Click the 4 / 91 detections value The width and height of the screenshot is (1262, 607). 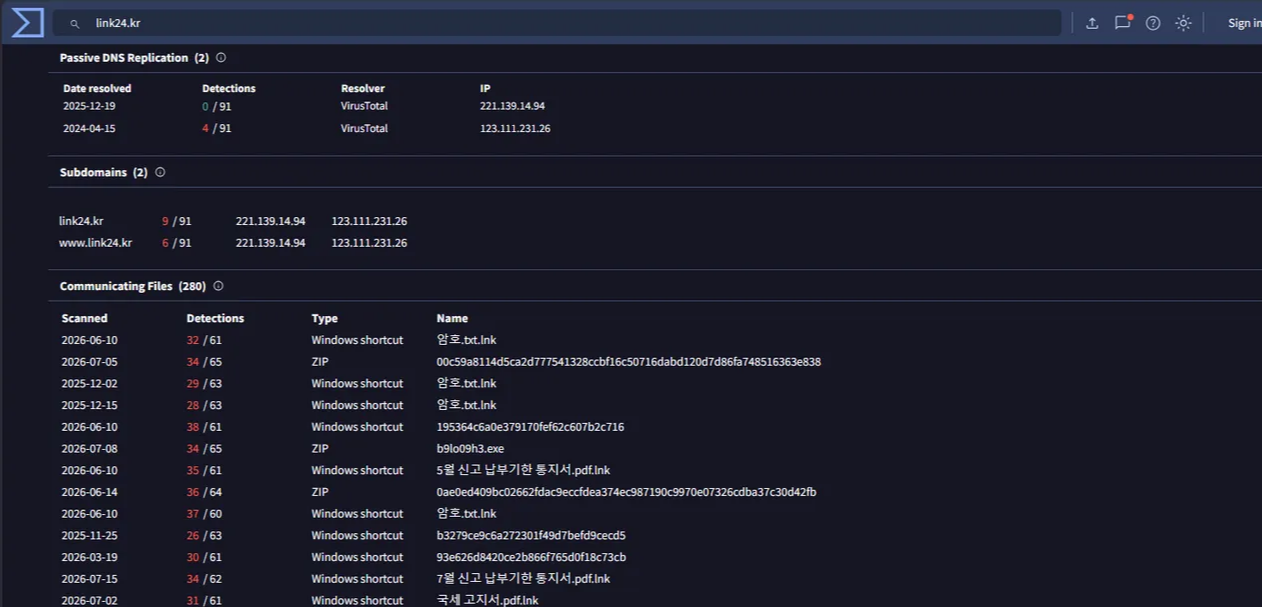[216, 128]
